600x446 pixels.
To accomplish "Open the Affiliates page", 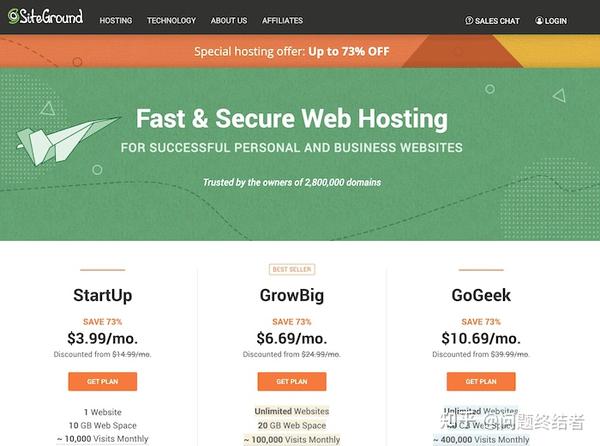I will tap(282, 20).
